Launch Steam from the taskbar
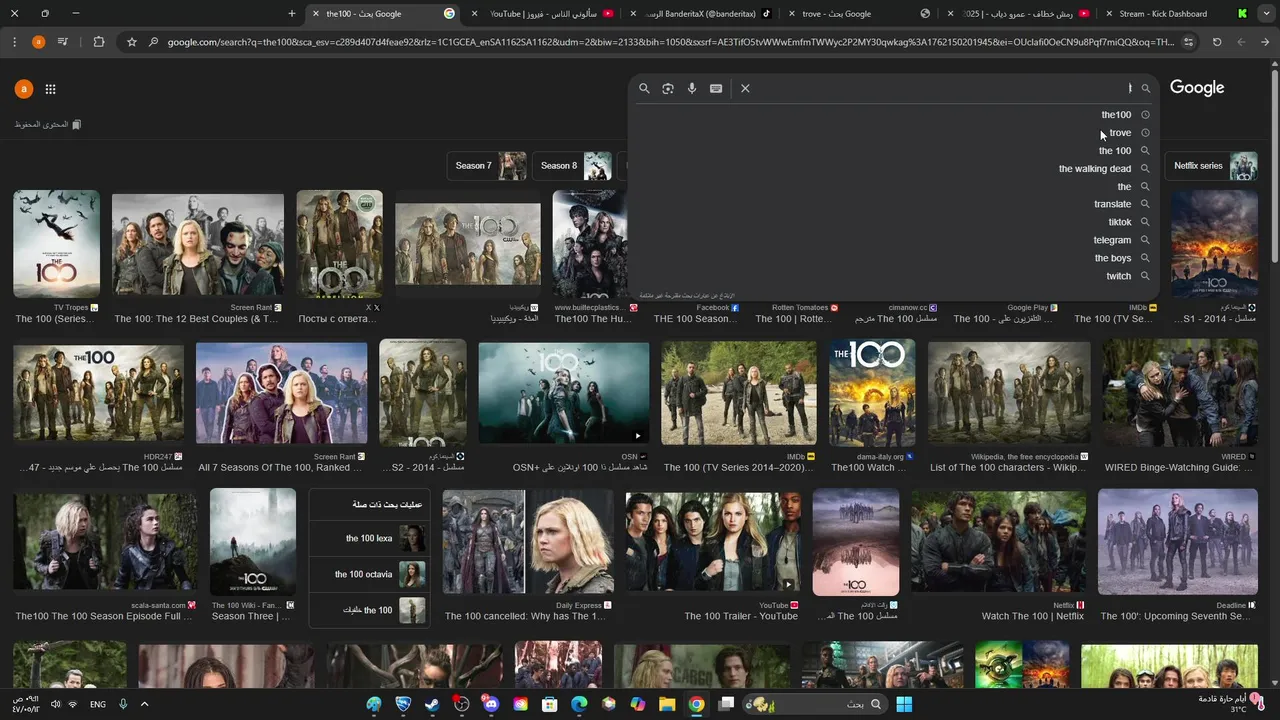This screenshot has width=1280, height=720. [x=432, y=704]
